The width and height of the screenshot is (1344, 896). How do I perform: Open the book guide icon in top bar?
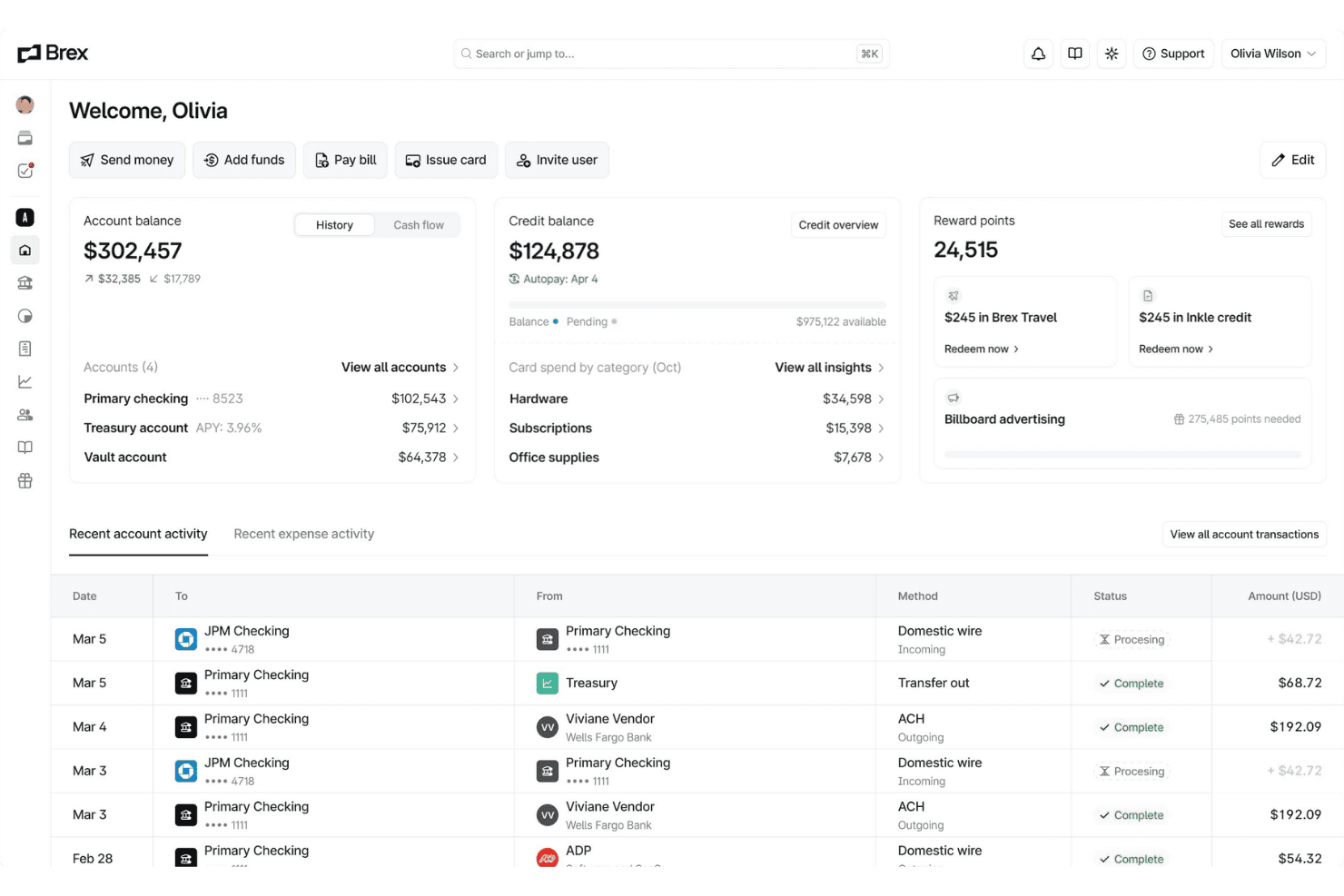[1075, 54]
